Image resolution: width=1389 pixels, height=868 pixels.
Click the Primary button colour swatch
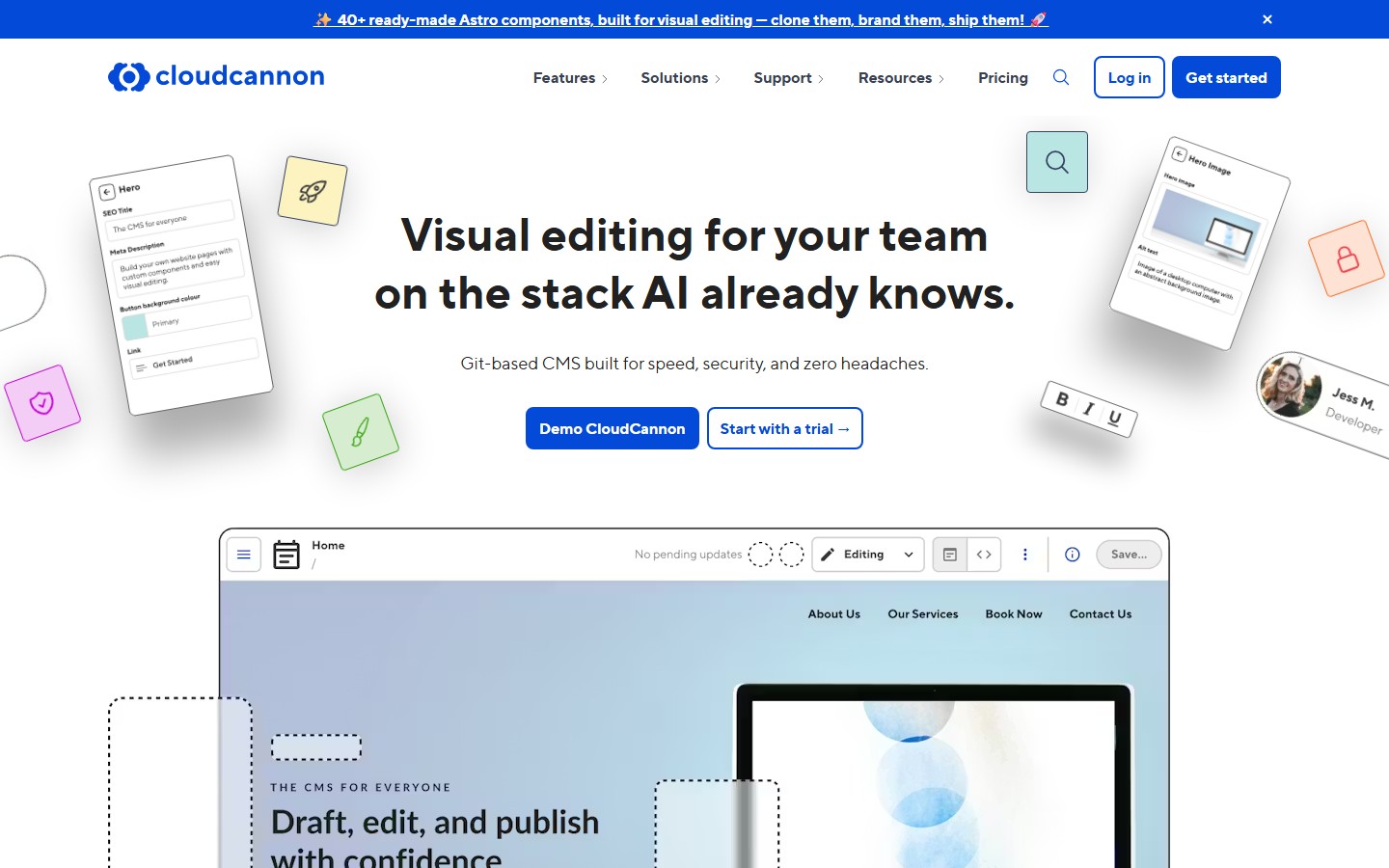click(x=135, y=326)
